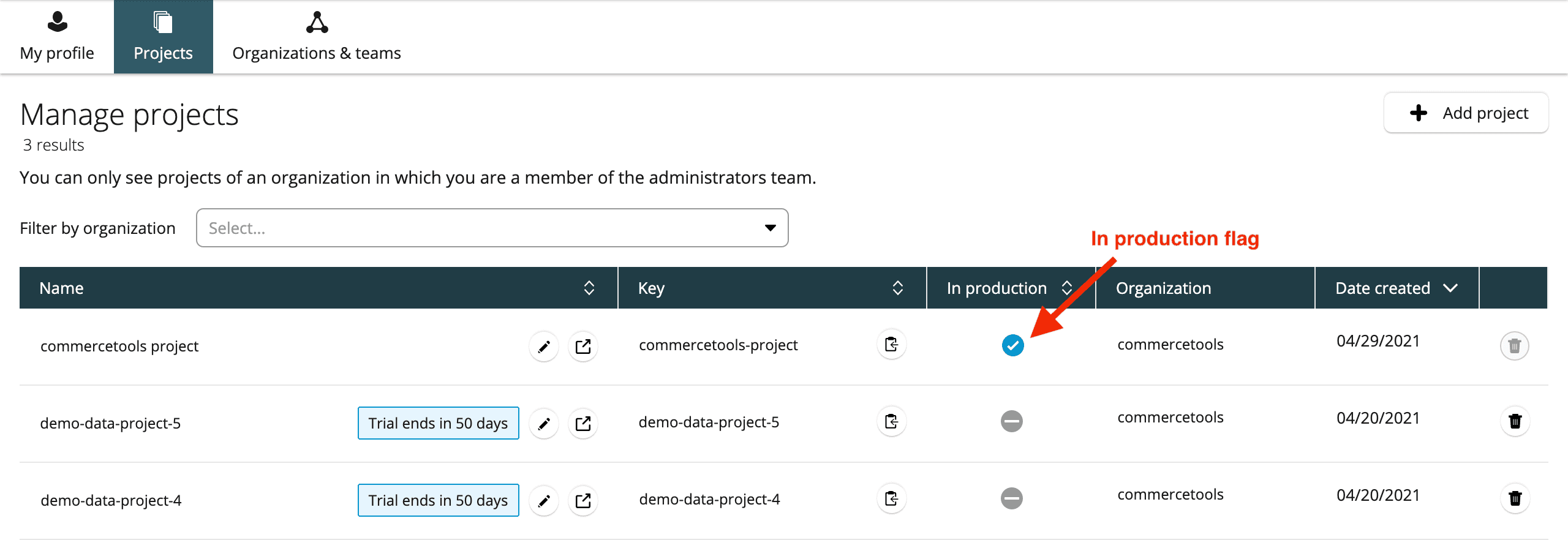Open commercetools project in new window

click(582, 347)
